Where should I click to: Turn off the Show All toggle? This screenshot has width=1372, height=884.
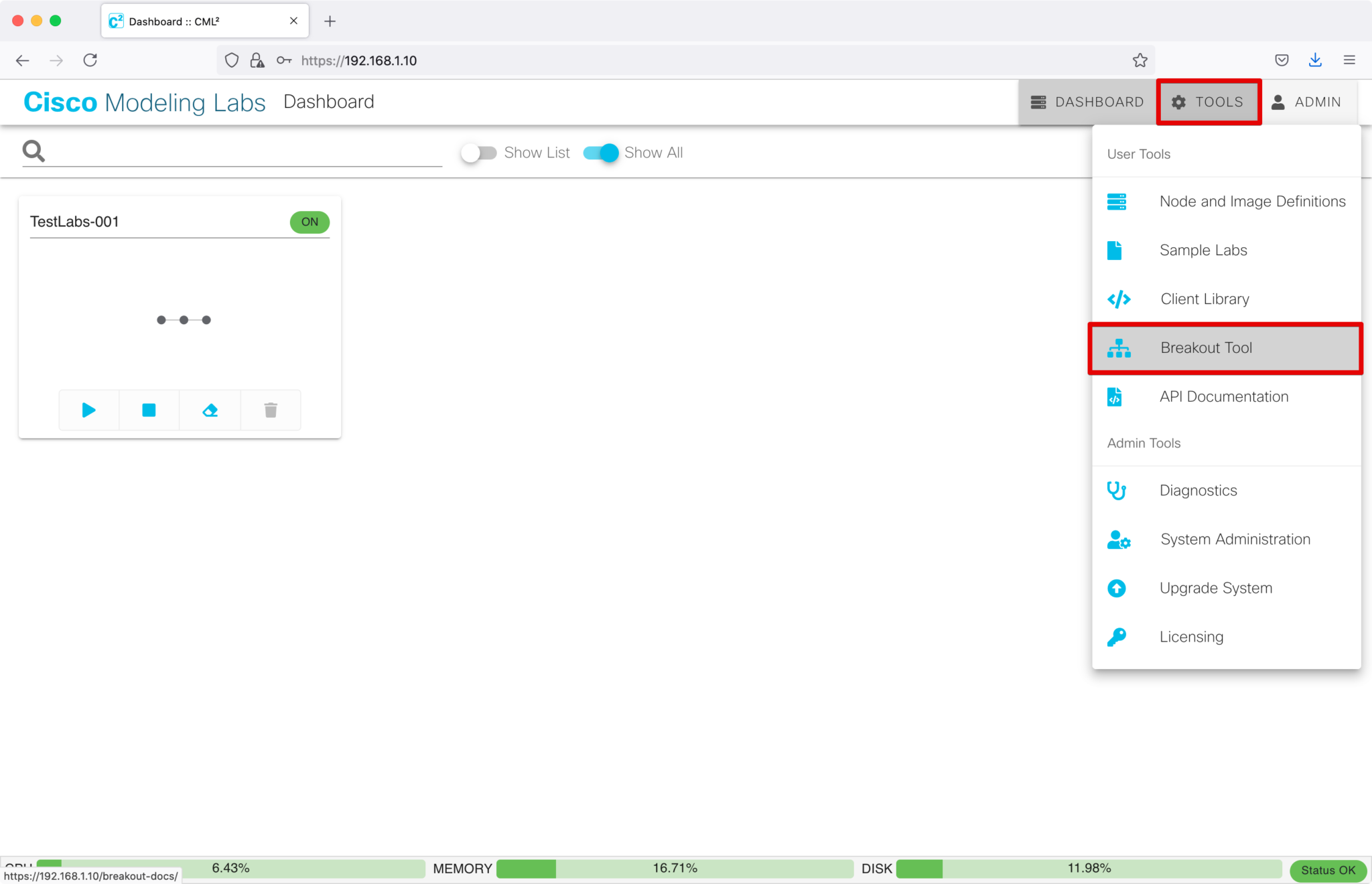pos(601,153)
